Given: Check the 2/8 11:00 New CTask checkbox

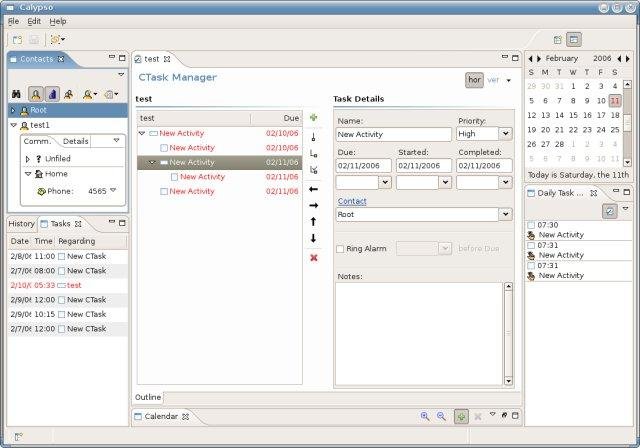Looking at the screenshot, I should click(x=62, y=257).
